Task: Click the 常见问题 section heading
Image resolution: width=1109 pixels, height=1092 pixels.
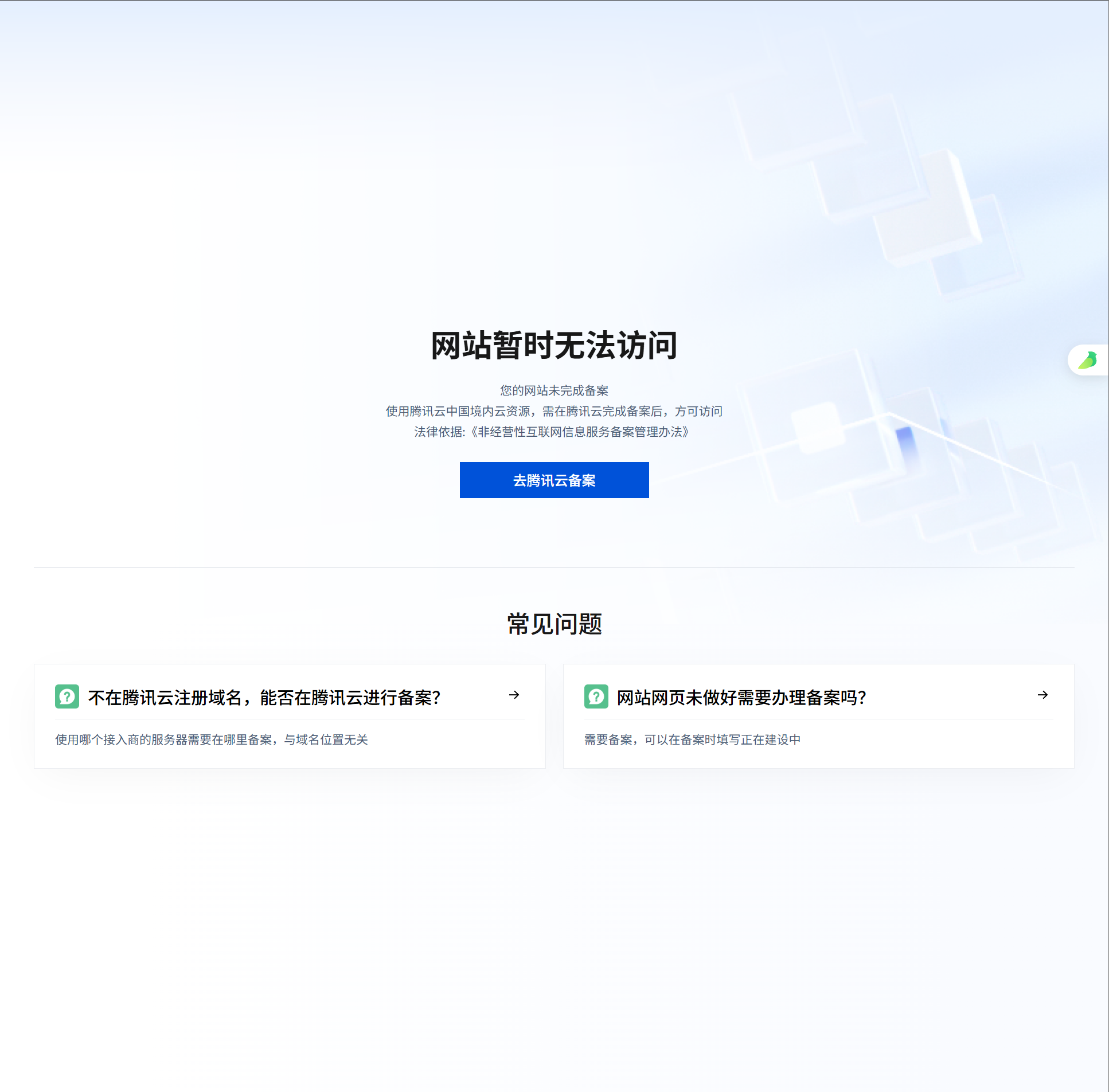Action: [x=554, y=624]
